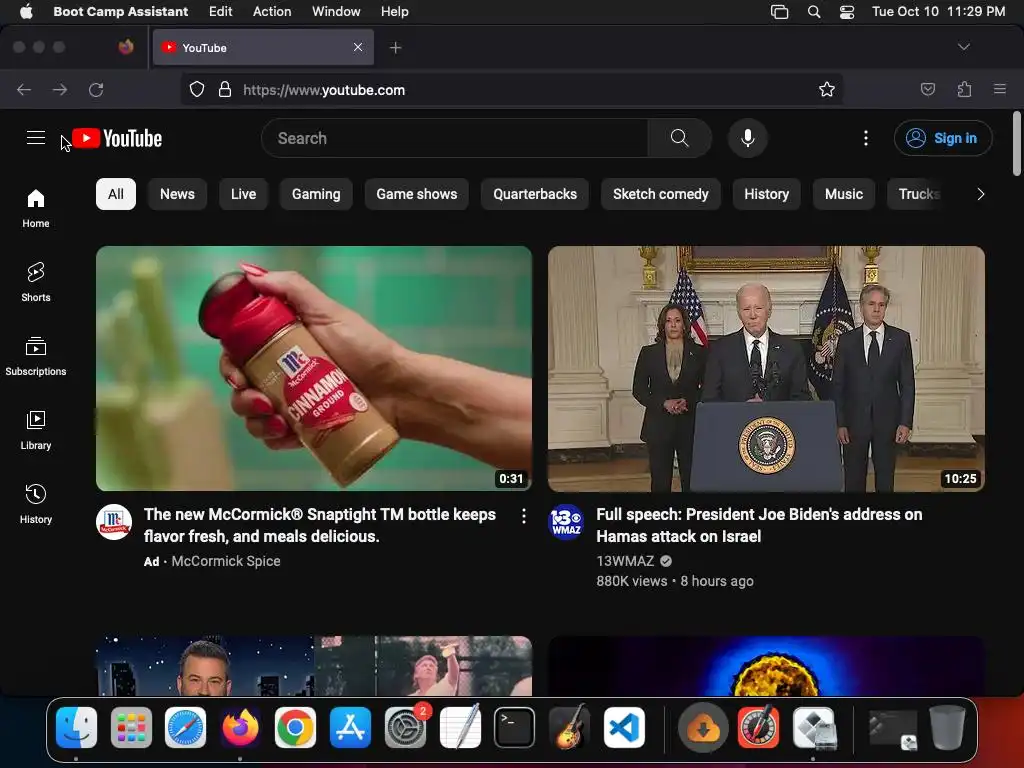Open the nighttime talk show thumbnail
This screenshot has width=1024, height=768.
[314, 665]
